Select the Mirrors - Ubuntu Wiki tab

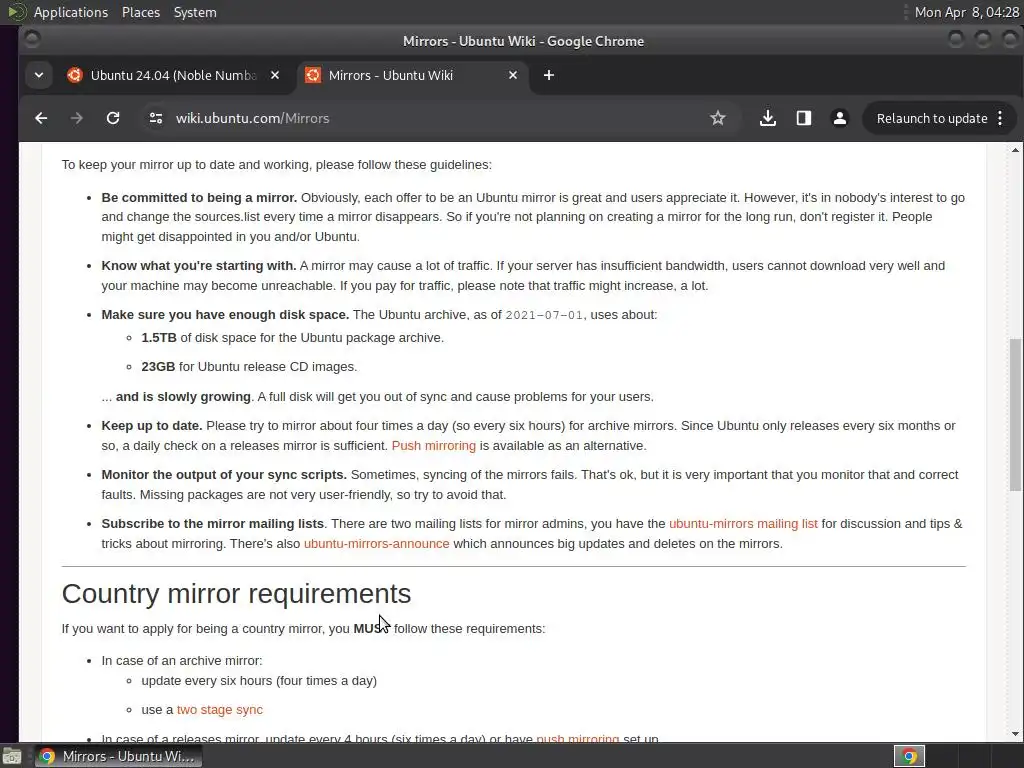tap(411, 75)
